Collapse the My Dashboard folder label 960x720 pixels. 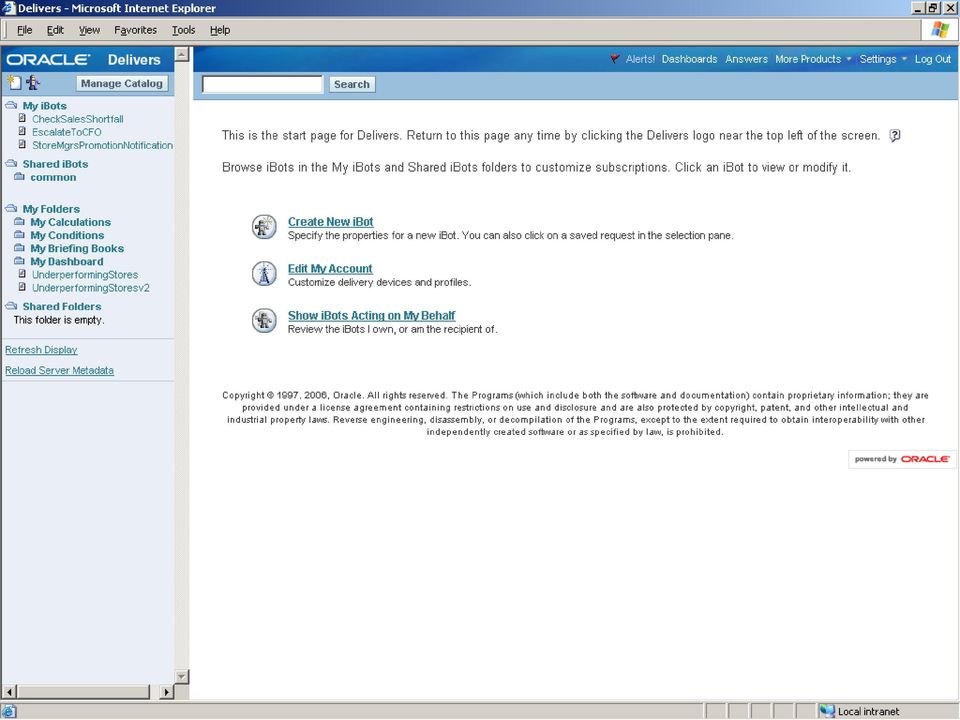coord(67,261)
